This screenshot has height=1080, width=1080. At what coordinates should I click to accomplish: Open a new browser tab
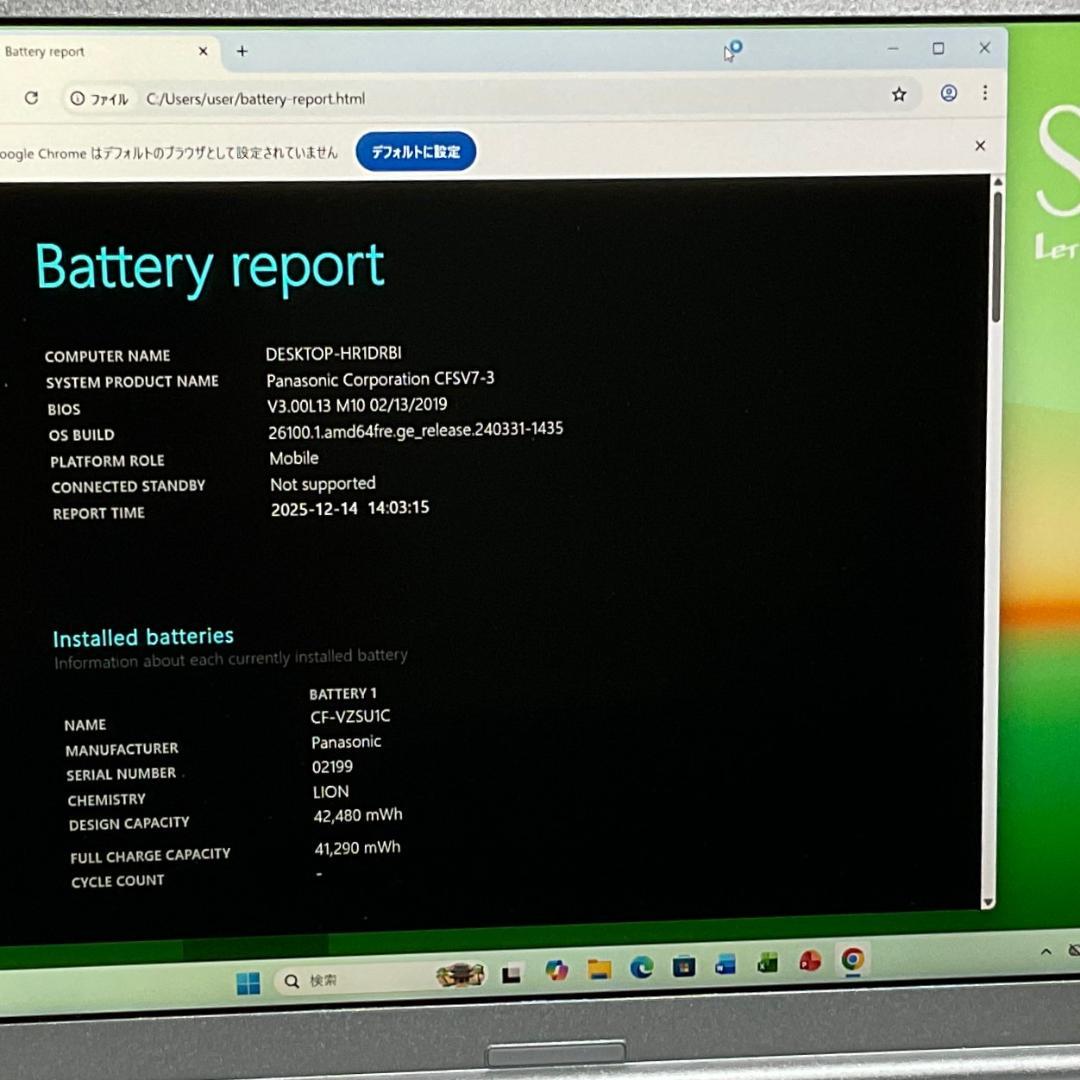pyautogui.click(x=242, y=50)
